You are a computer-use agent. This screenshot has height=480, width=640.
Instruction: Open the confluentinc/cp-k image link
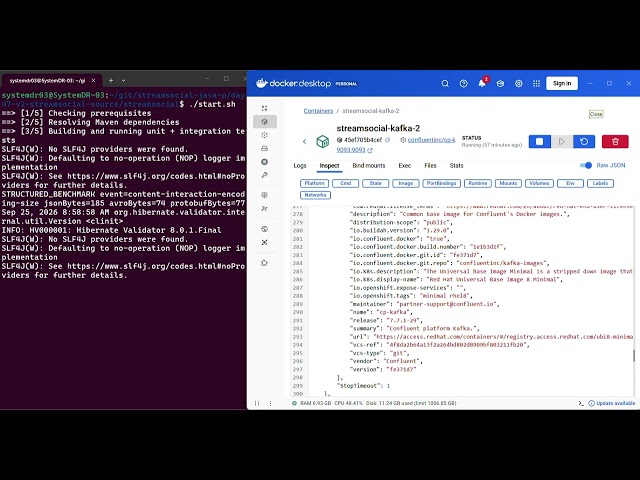(431, 140)
